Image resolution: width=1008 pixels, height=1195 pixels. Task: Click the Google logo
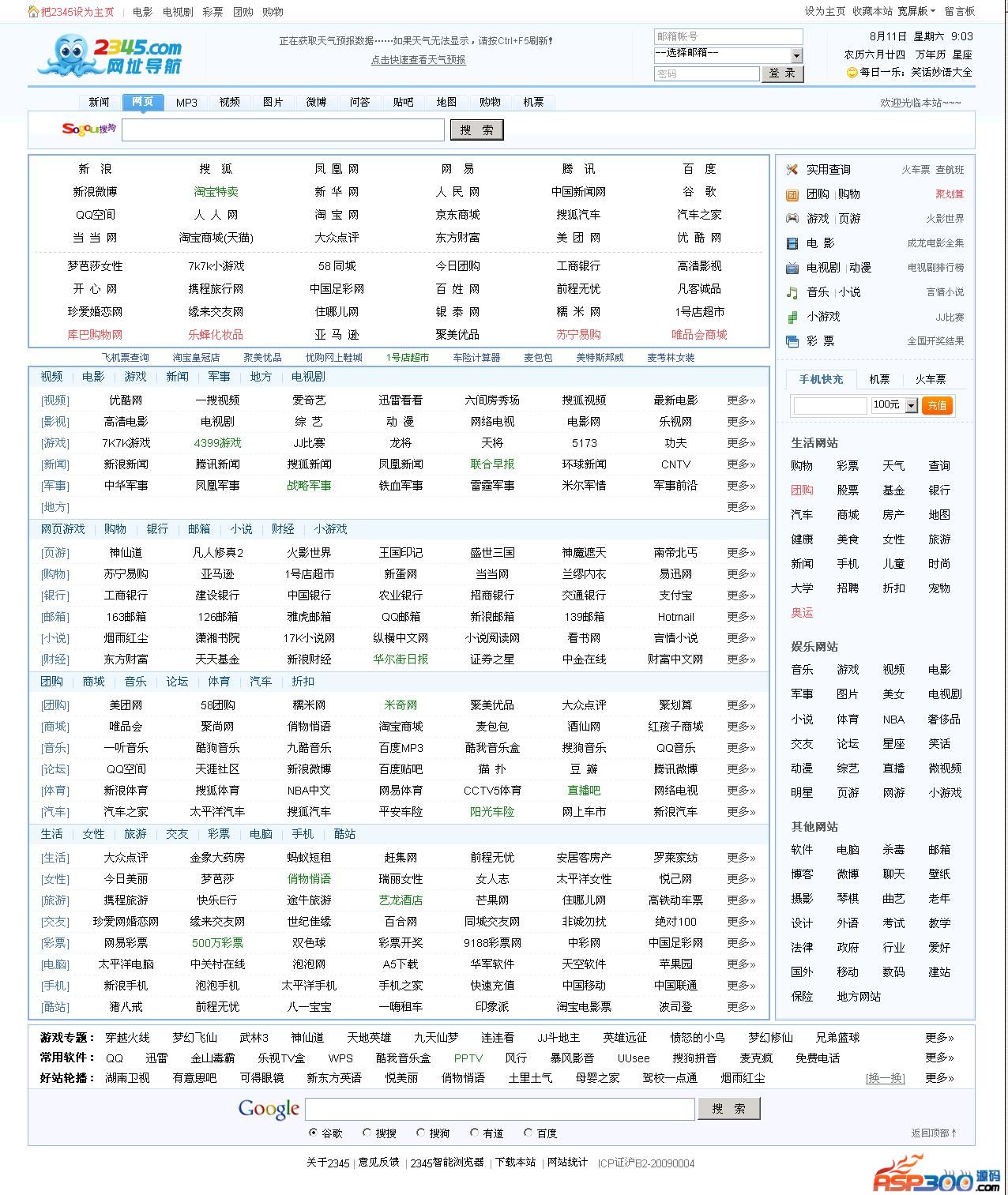(269, 1109)
